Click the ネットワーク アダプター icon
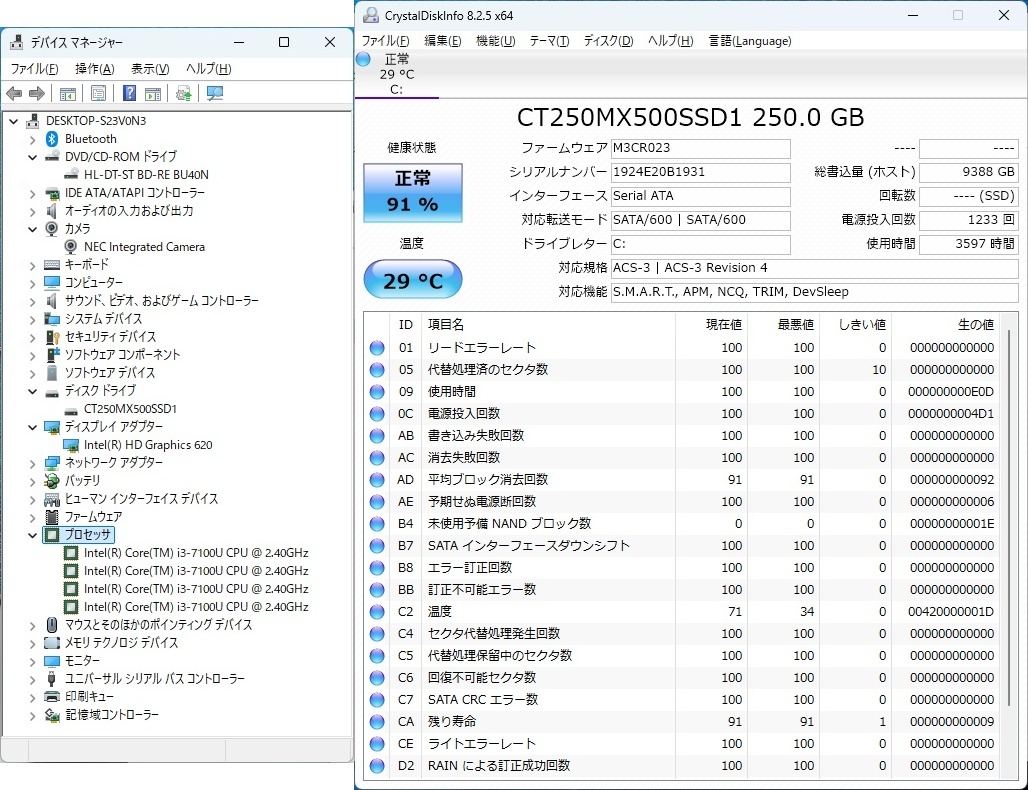This screenshot has width=1028, height=790. pos(52,463)
